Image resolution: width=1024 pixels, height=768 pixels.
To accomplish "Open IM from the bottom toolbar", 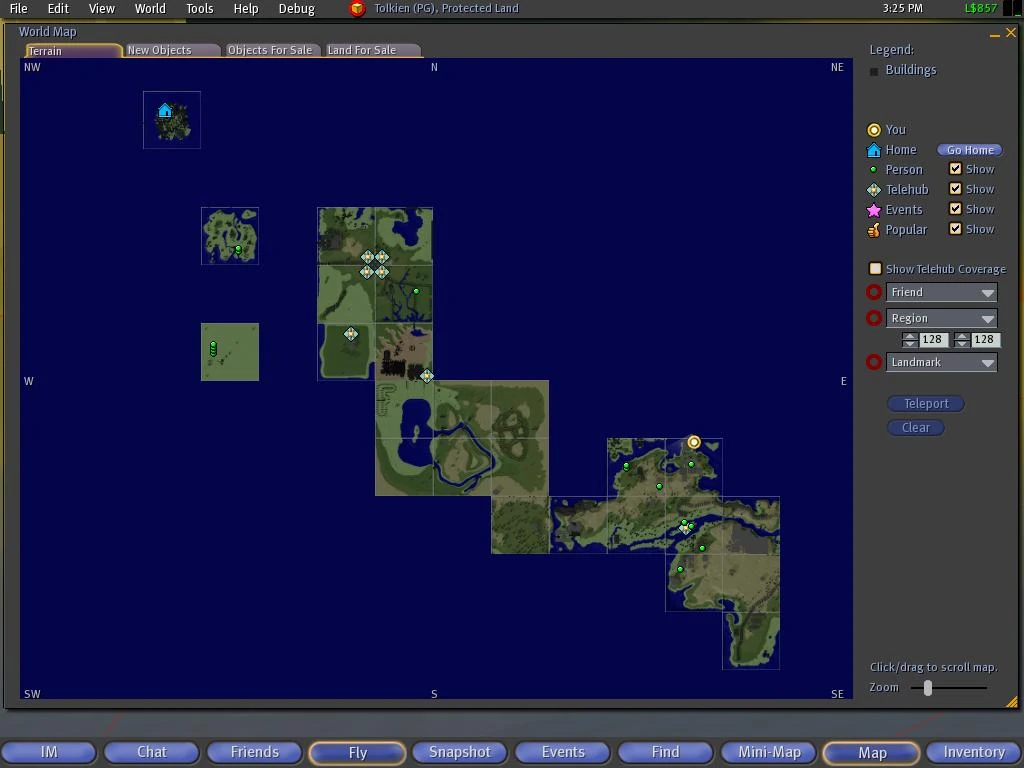I will coord(48,752).
